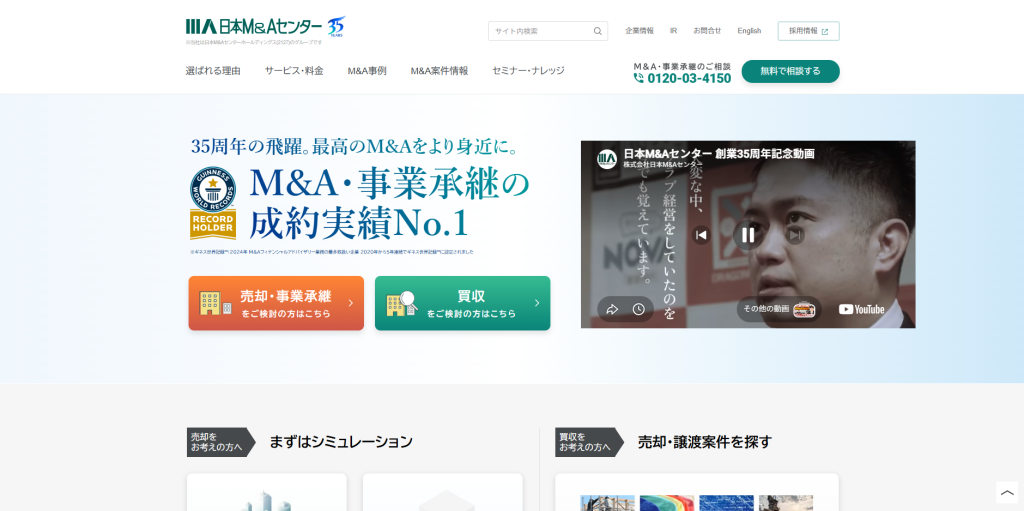Click the back-to-top arrow button
This screenshot has width=1024, height=511.
1007,493
